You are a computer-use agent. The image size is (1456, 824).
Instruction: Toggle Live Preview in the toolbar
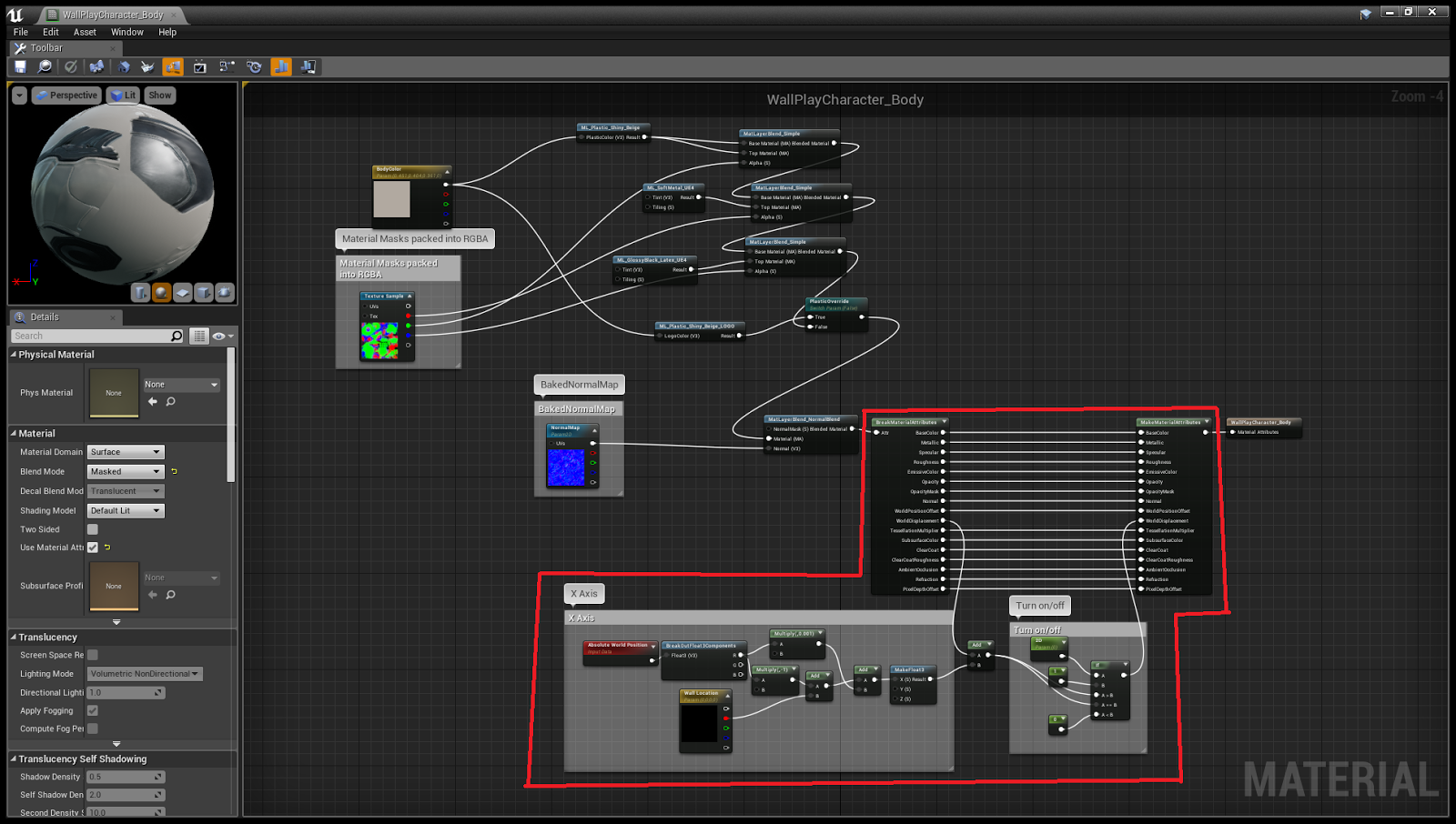click(x=173, y=66)
